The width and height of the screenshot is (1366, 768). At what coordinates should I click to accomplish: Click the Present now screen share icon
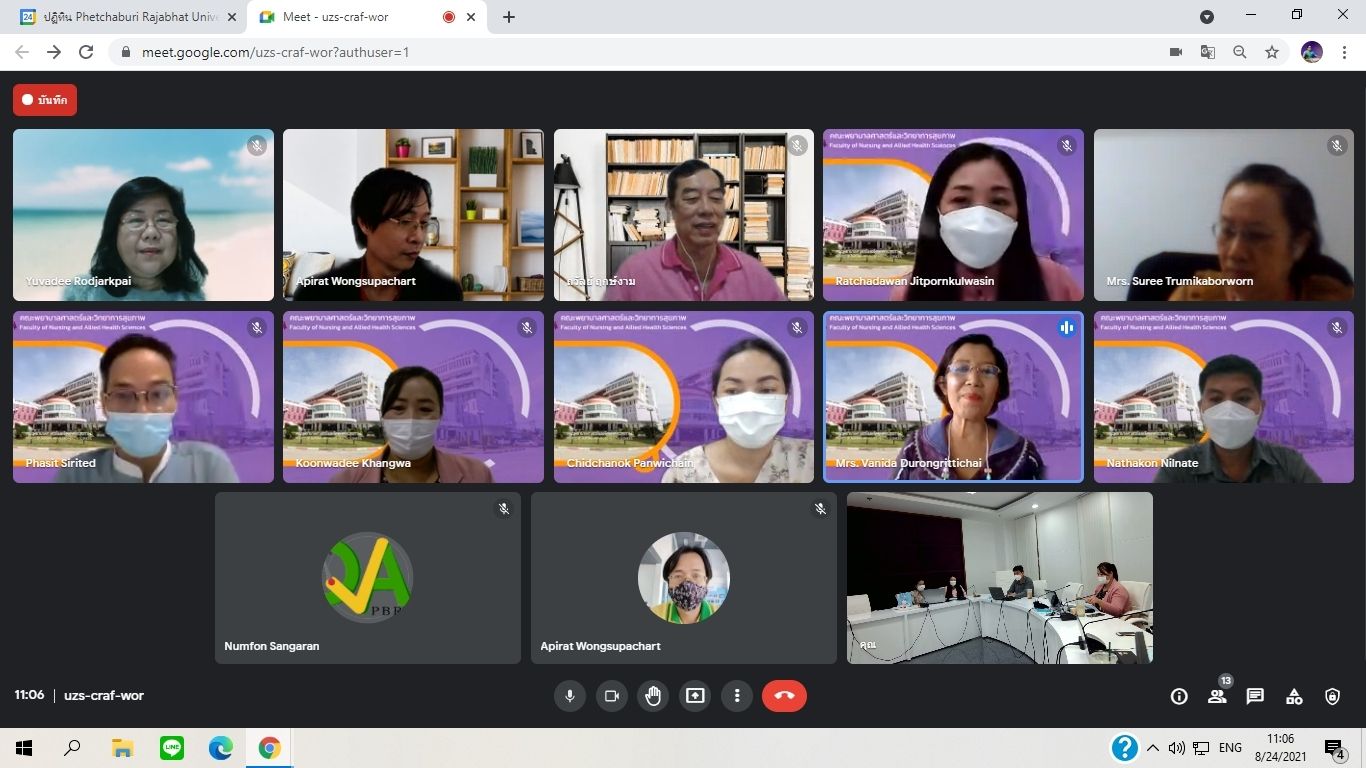(x=695, y=696)
